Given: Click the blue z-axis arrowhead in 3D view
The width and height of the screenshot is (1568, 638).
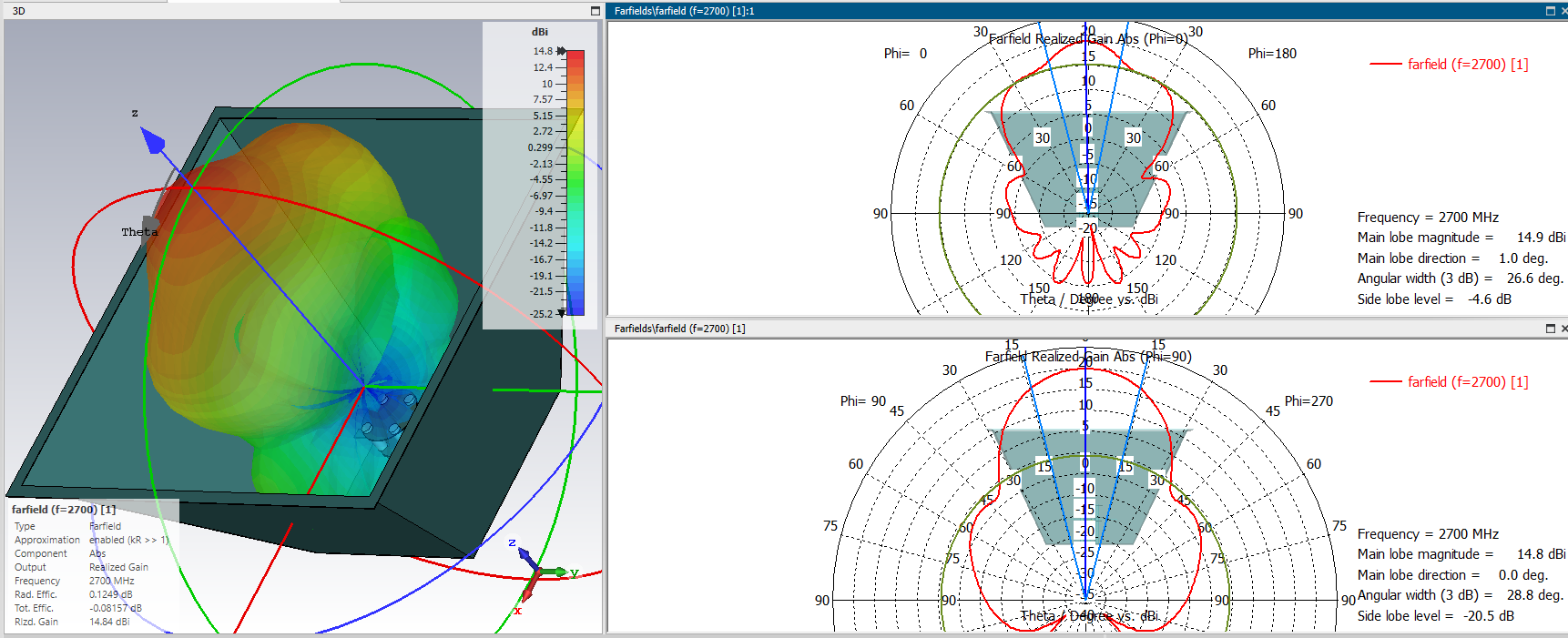Looking at the screenshot, I should point(152,141).
